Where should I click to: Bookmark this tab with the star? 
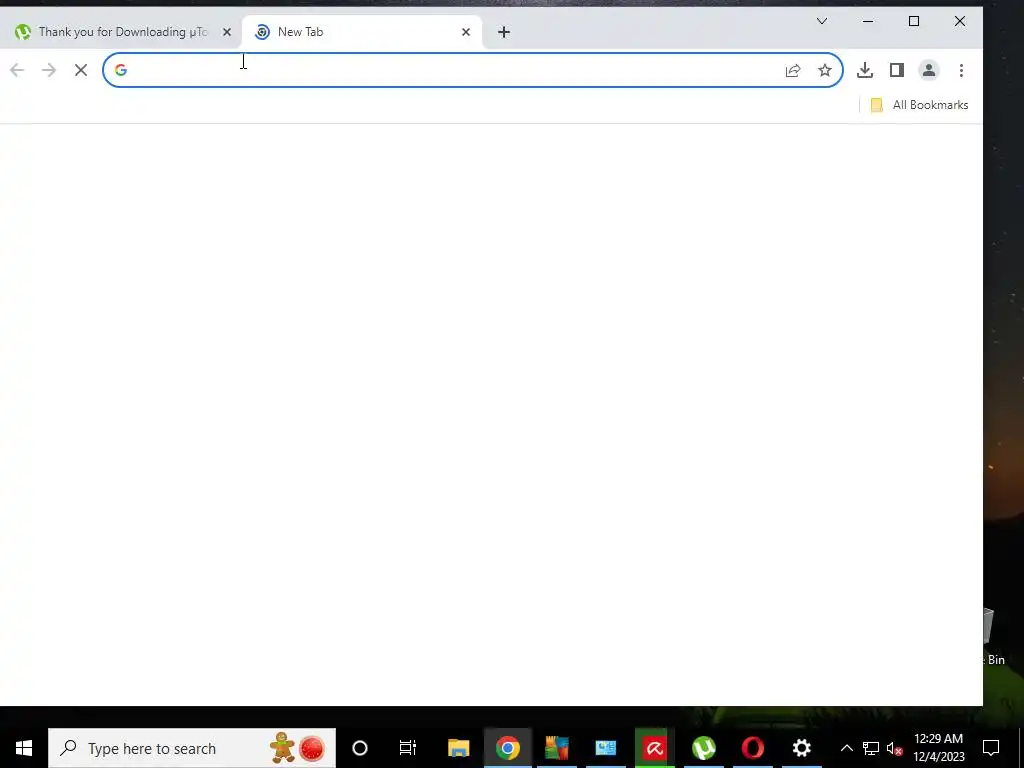[825, 70]
